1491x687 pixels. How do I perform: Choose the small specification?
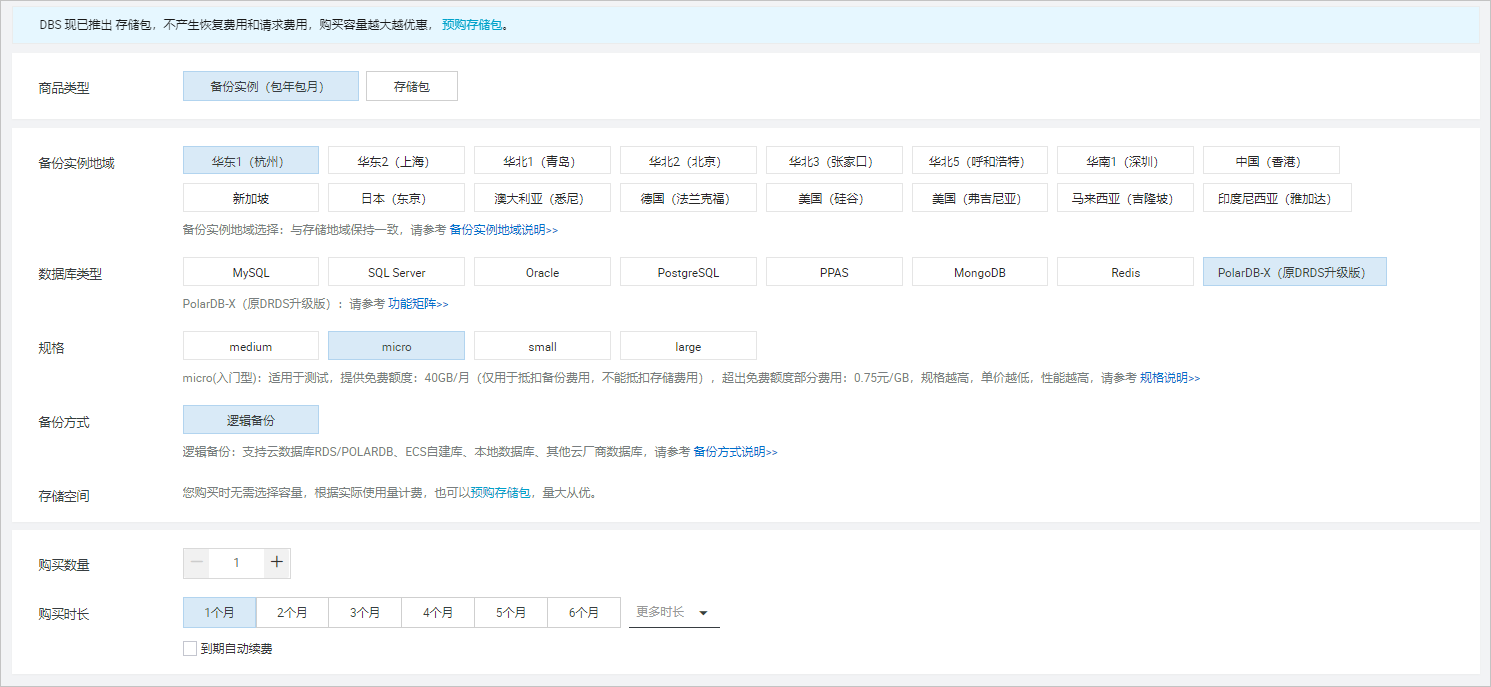point(542,346)
